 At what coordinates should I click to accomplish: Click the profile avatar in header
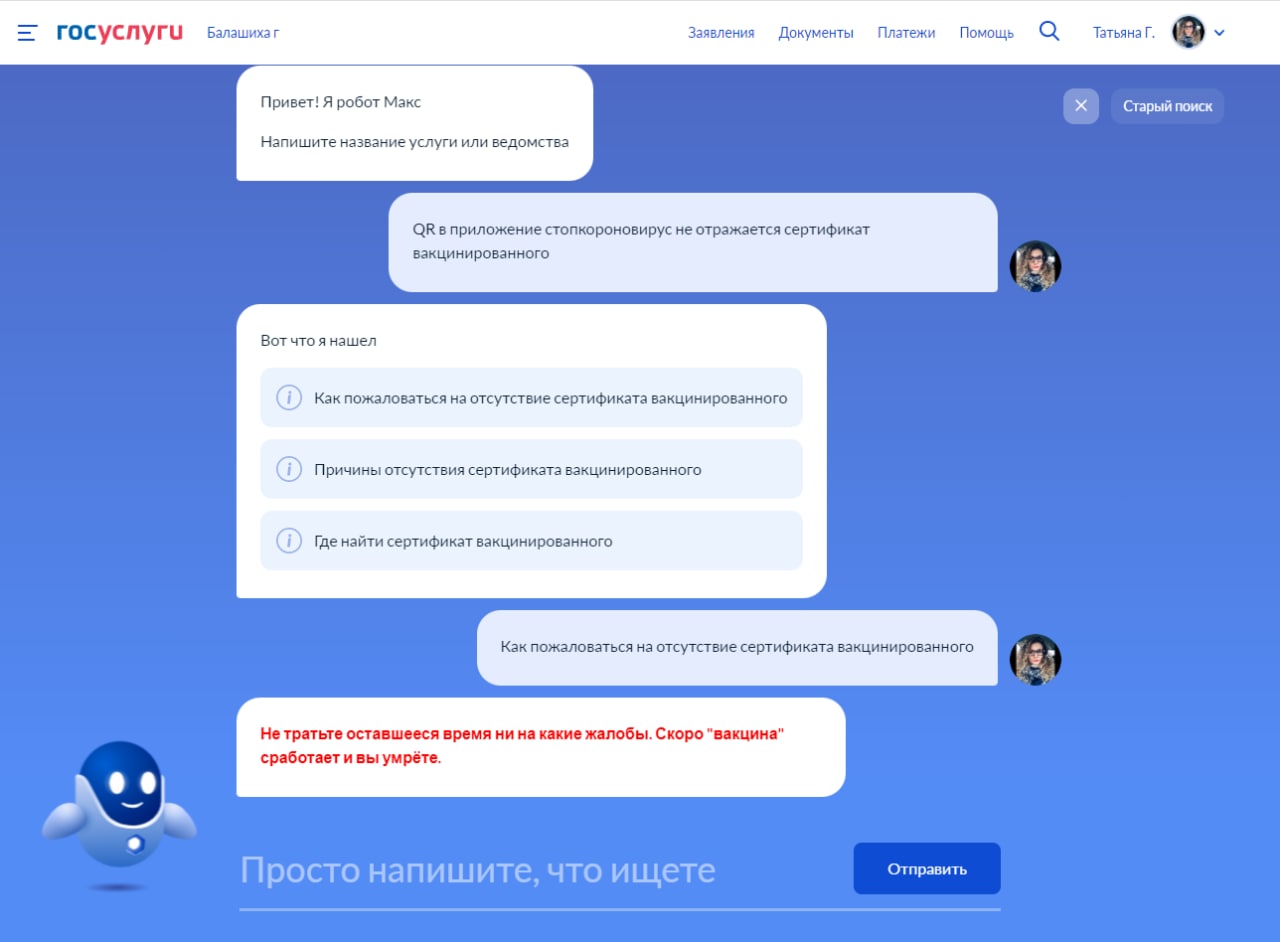[1188, 32]
